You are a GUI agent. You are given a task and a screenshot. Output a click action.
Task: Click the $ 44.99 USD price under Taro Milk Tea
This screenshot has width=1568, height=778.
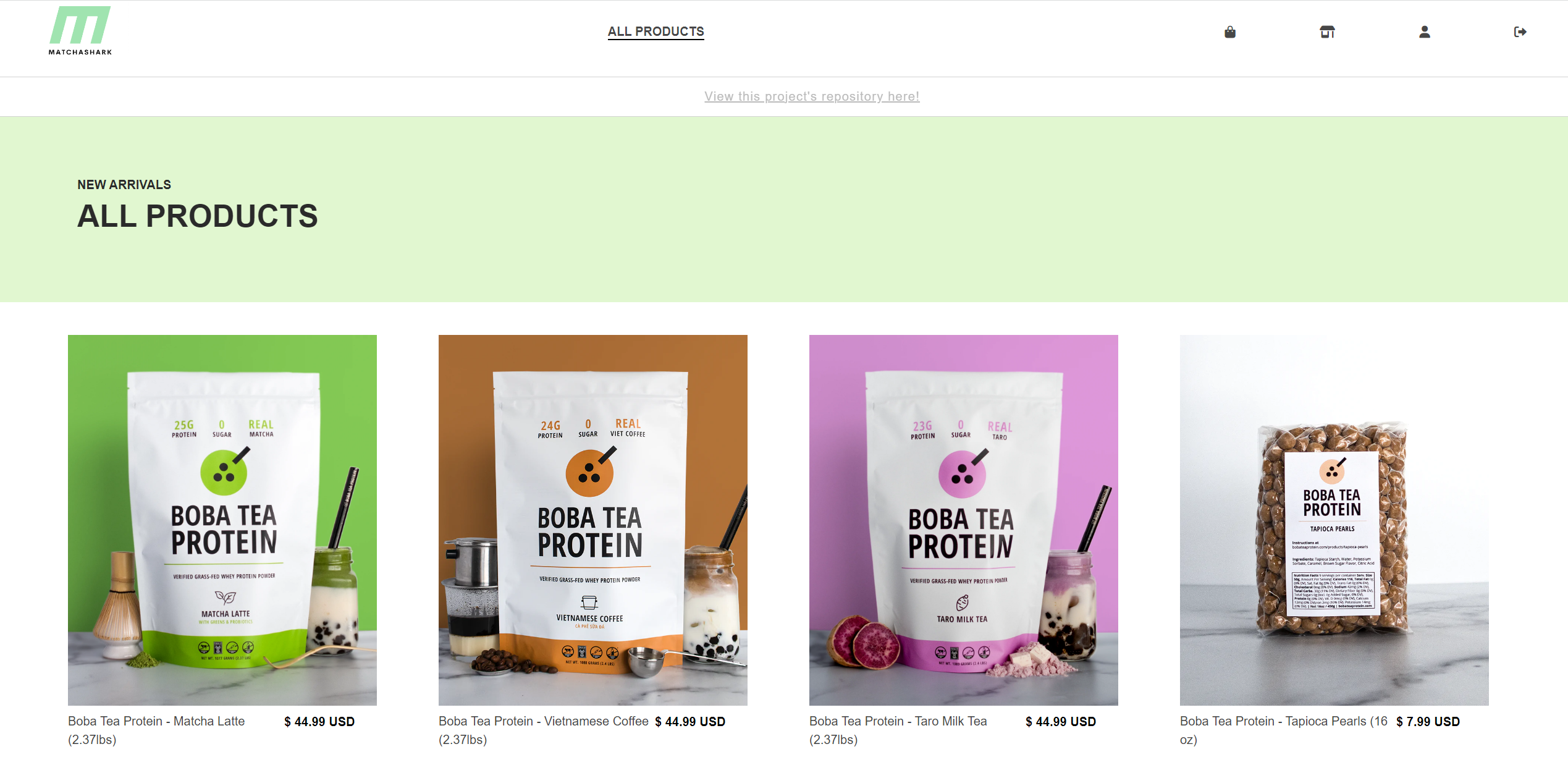coord(1061,722)
